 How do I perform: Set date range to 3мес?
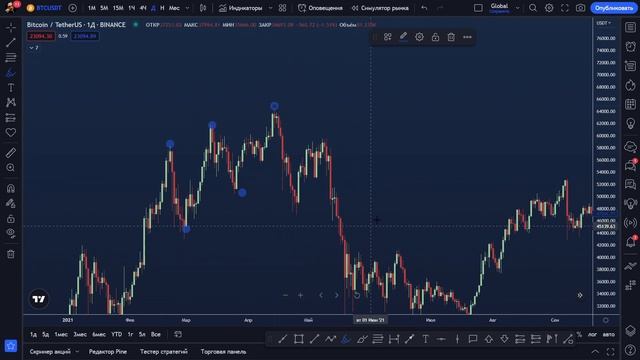80,334
